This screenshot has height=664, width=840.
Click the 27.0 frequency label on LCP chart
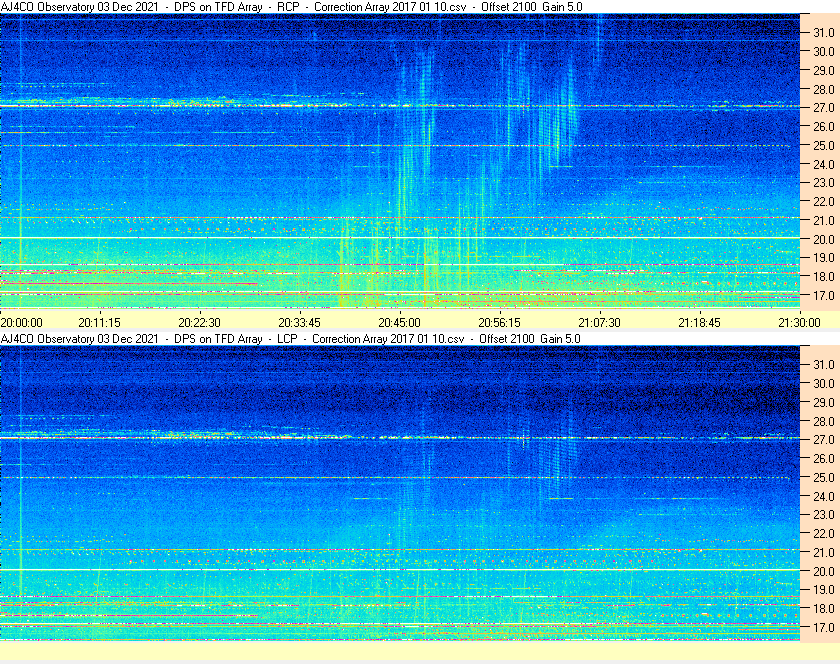coord(824,440)
